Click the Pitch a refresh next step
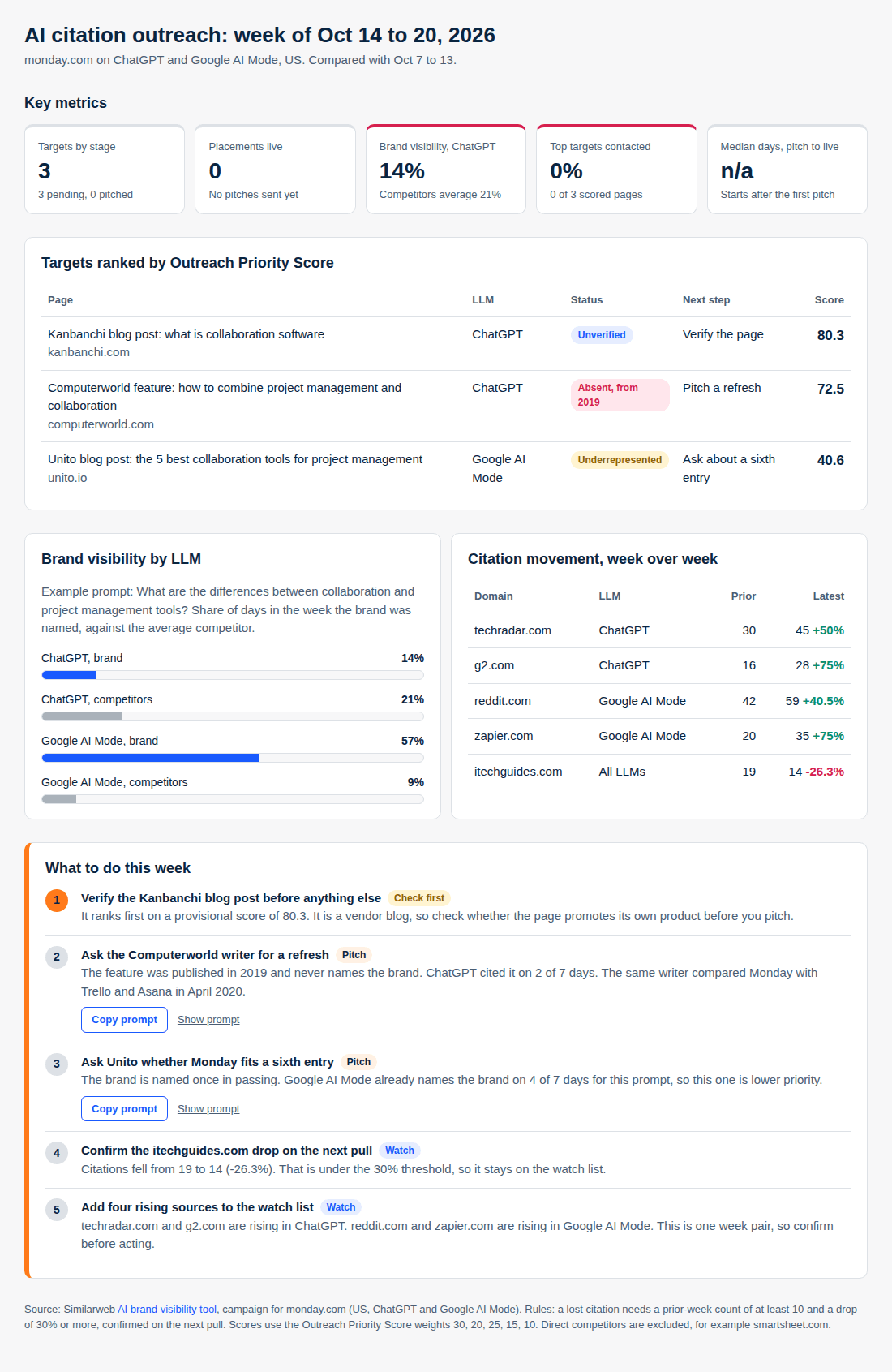The height and width of the screenshot is (1372, 892). pyautogui.click(x=722, y=388)
